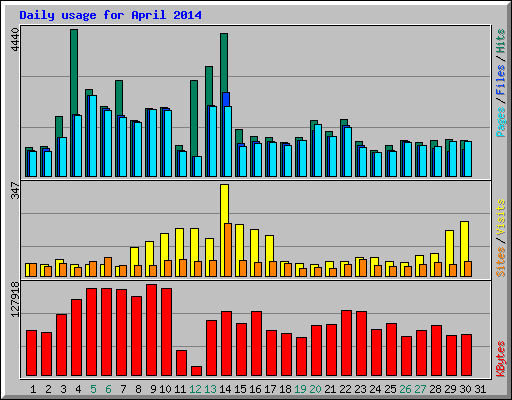Image resolution: width=512 pixels, height=400 pixels.
Task: Click the red KBytes bar for day 22
Action: tap(346, 343)
